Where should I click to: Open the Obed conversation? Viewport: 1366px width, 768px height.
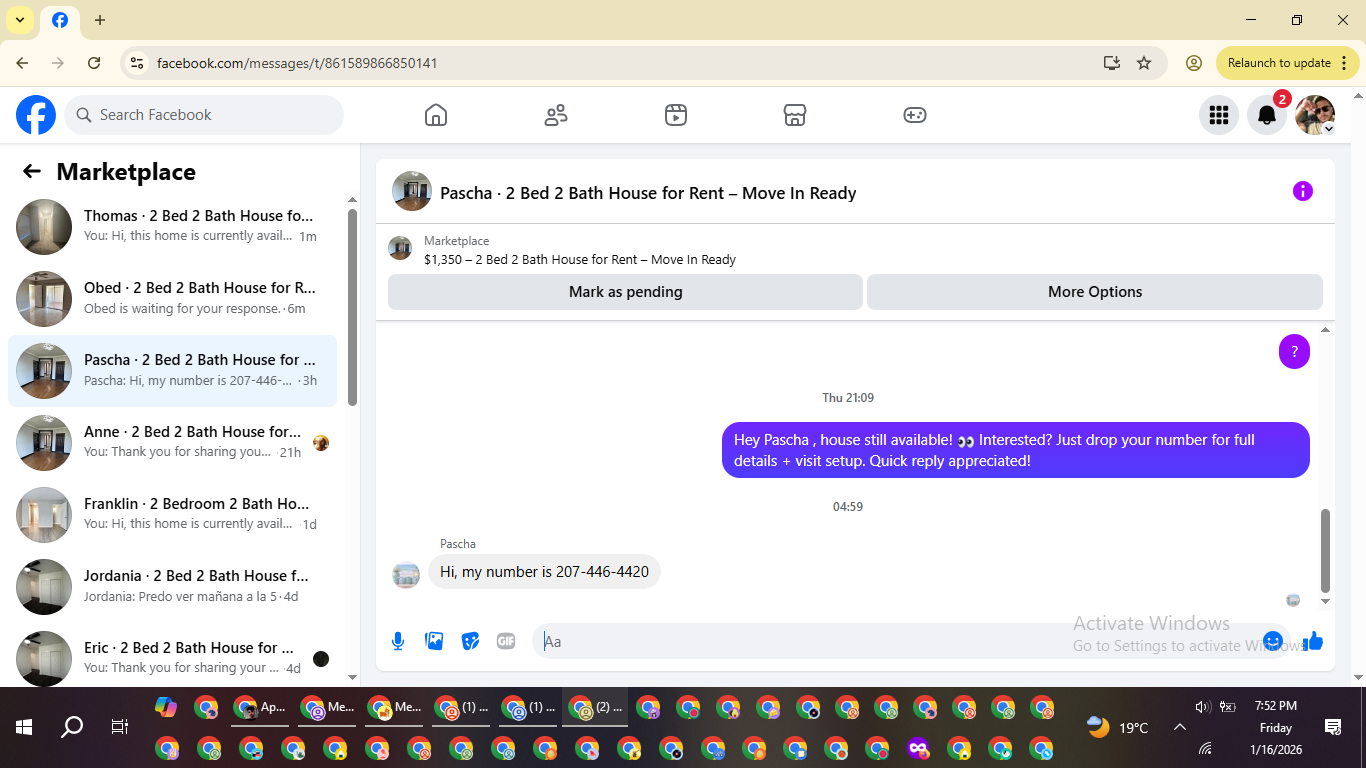pos(172,299)
